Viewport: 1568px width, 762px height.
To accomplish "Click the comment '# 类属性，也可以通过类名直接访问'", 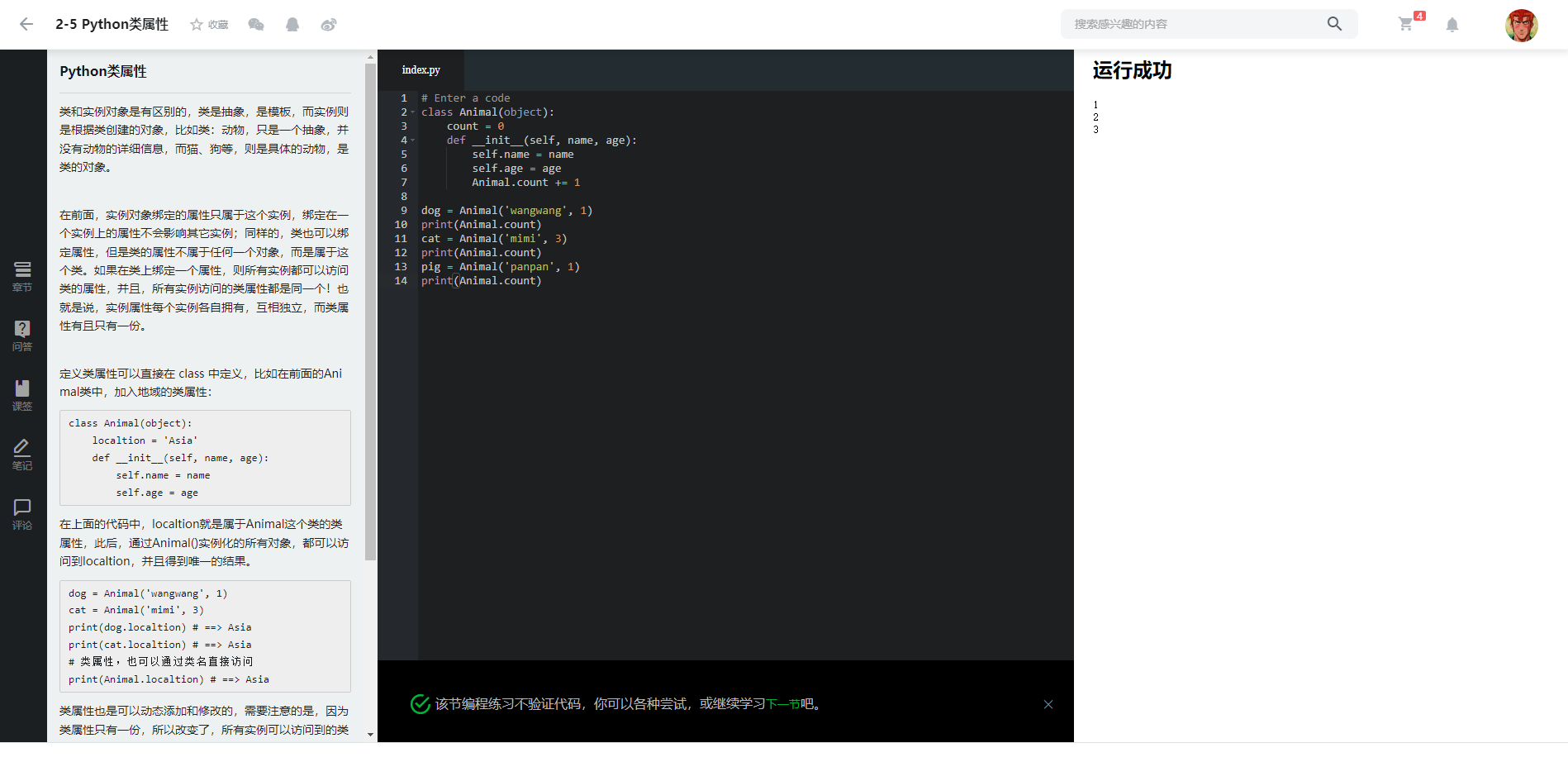I will point(161,662).
